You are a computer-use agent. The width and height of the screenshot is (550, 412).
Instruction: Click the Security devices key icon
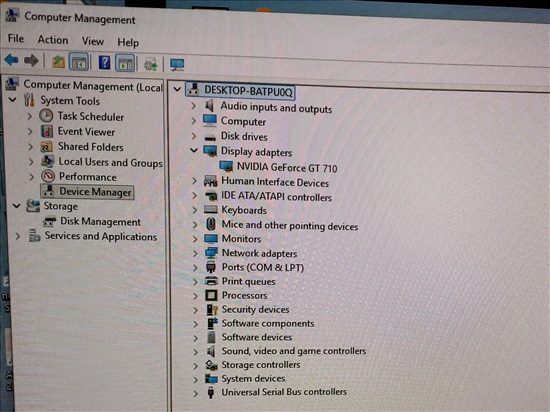(x=212, y=309)
